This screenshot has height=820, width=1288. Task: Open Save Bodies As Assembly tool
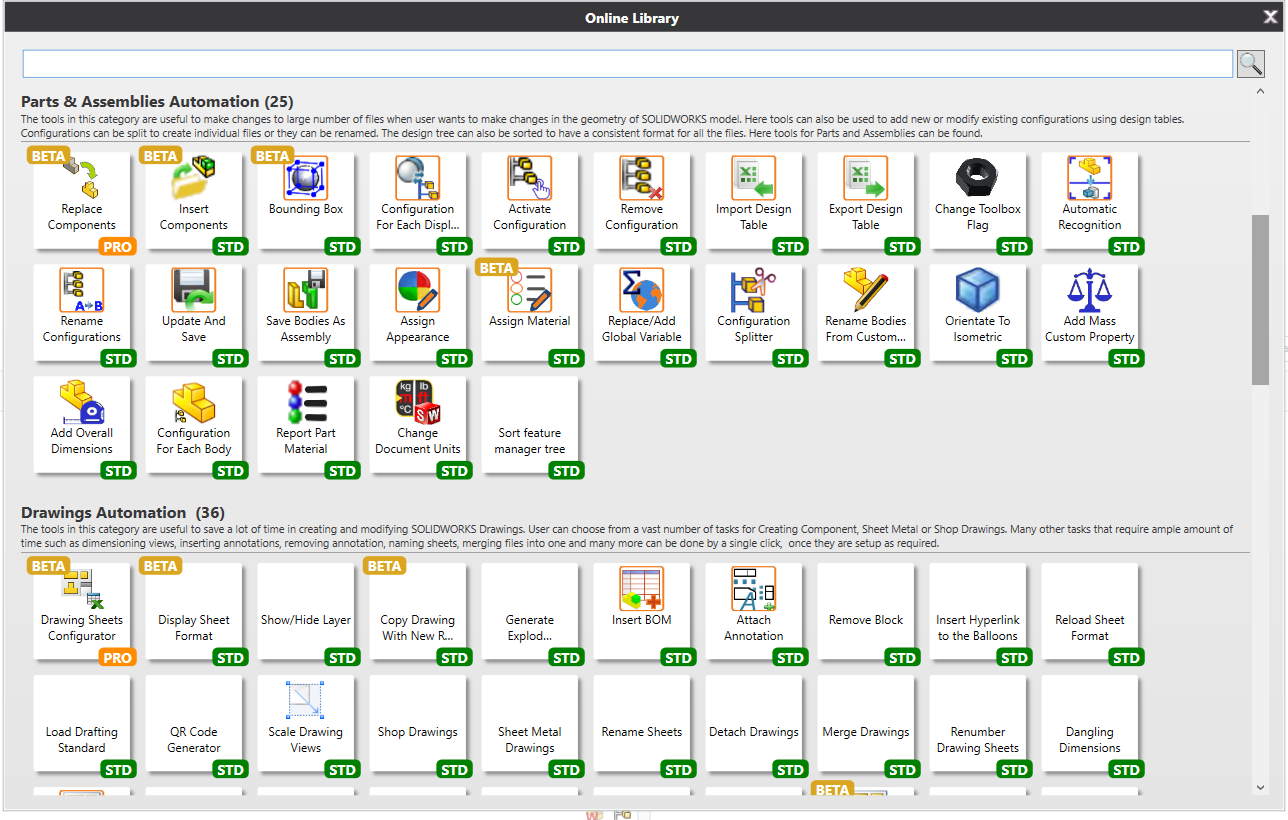(306, 313)
